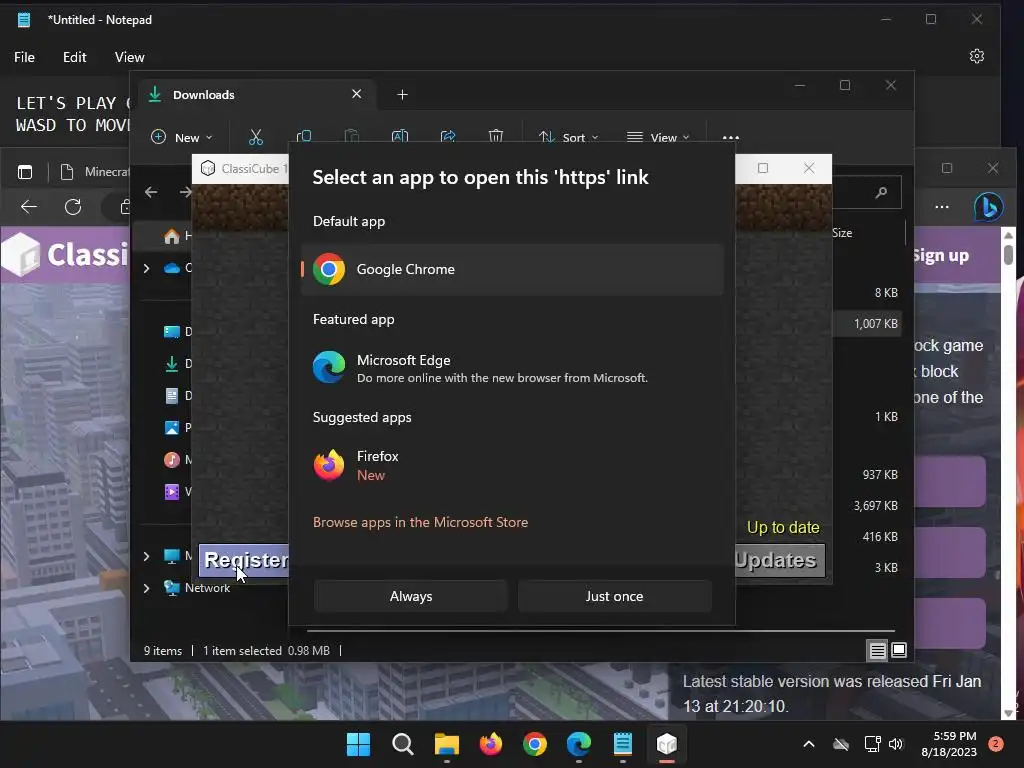This screenshot has width=1024, height=768.
Task: Select Microsoft Edge in featured app
Action: (513, 368)
